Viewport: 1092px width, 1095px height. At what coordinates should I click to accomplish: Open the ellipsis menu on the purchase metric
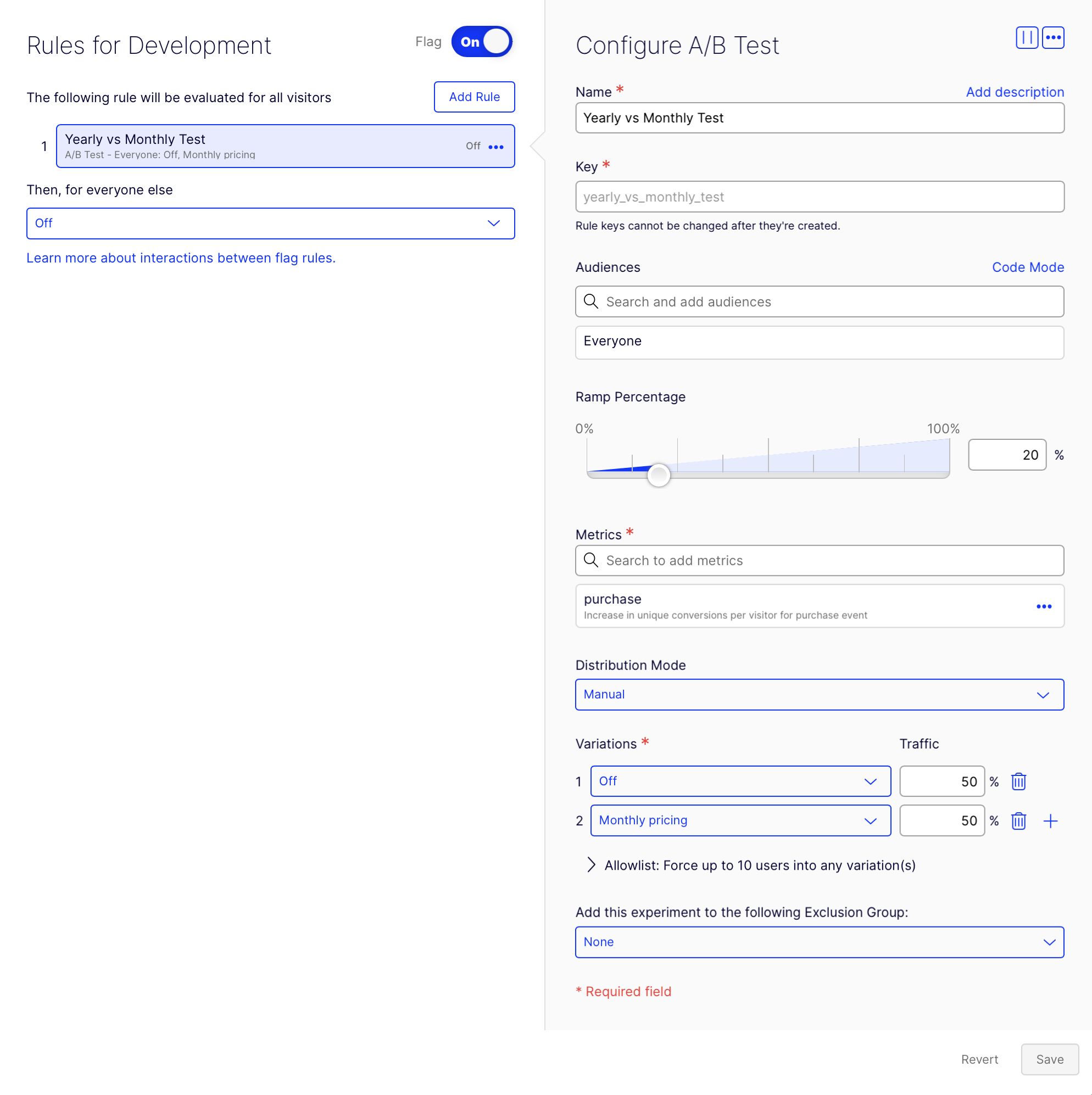tap(1044, 606)
